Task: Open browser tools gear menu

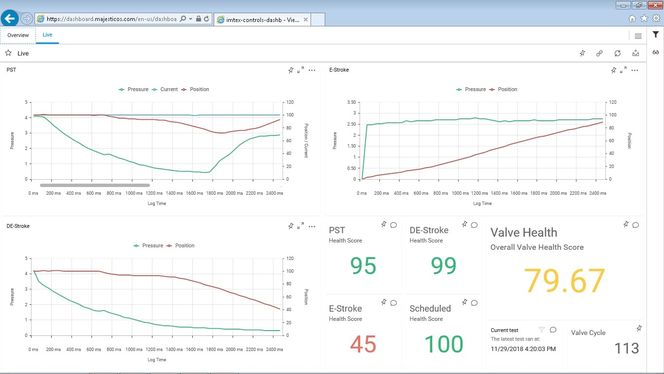Action: (x=656, y=18)
